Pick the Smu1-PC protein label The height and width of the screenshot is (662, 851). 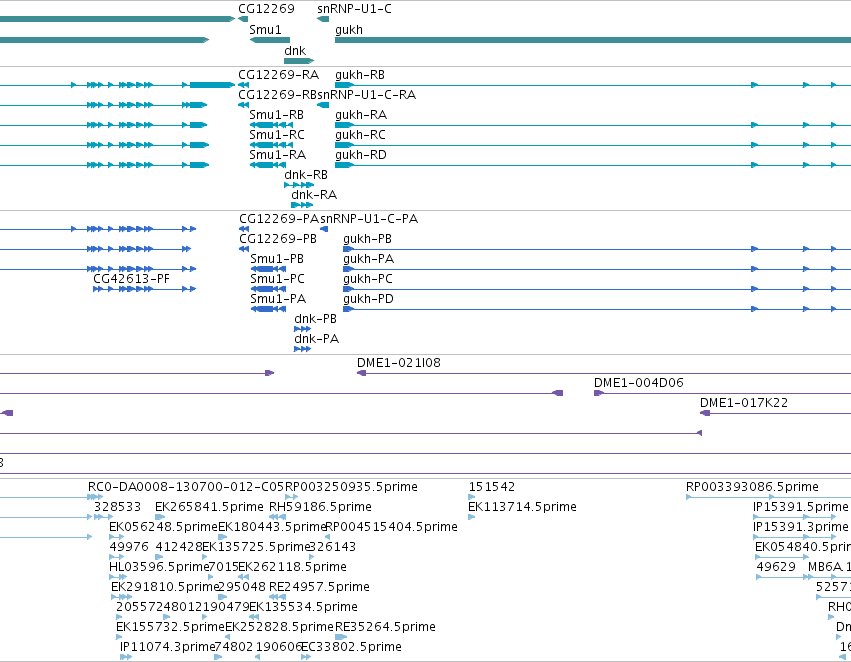(277, 279)
